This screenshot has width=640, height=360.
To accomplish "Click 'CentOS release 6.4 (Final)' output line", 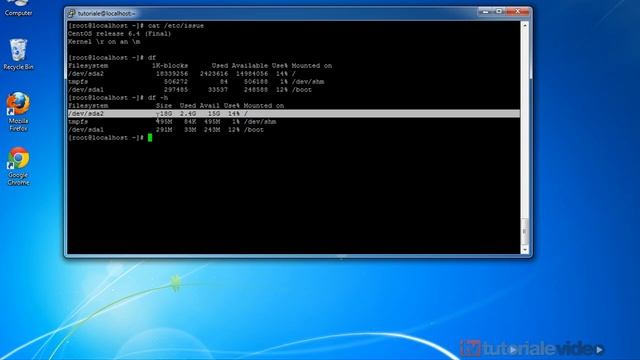I will pyautogui.click(x=120, y=34).
